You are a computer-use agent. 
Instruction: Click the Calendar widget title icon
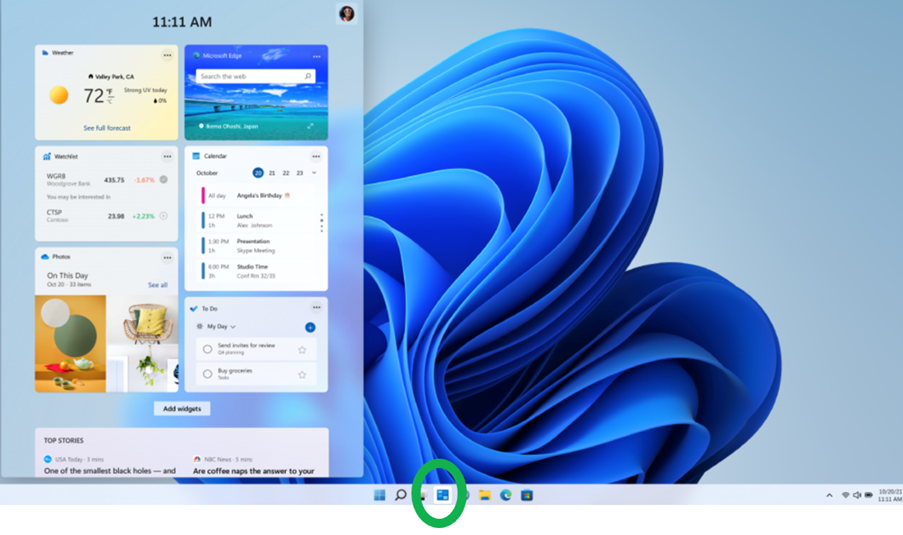click(x=196, y=156)
